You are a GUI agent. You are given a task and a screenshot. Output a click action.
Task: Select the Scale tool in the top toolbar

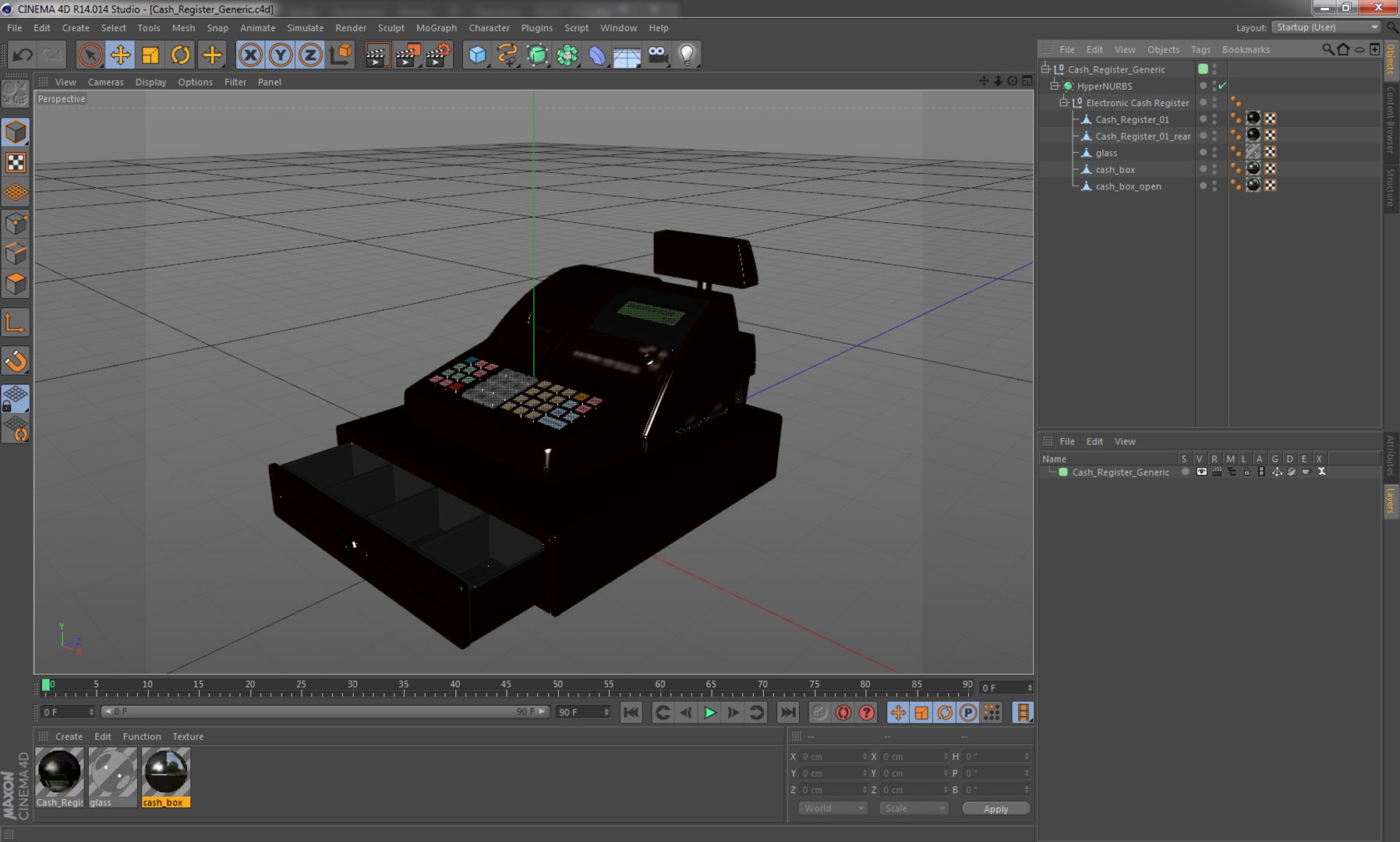pos(150,55)
